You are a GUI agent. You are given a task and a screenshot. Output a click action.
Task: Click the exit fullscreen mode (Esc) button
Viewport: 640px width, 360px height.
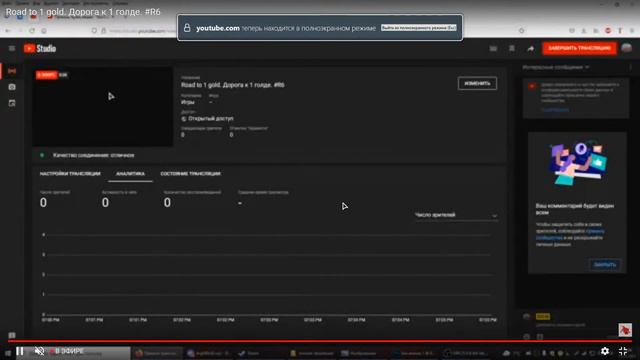[x=419, y=28]
